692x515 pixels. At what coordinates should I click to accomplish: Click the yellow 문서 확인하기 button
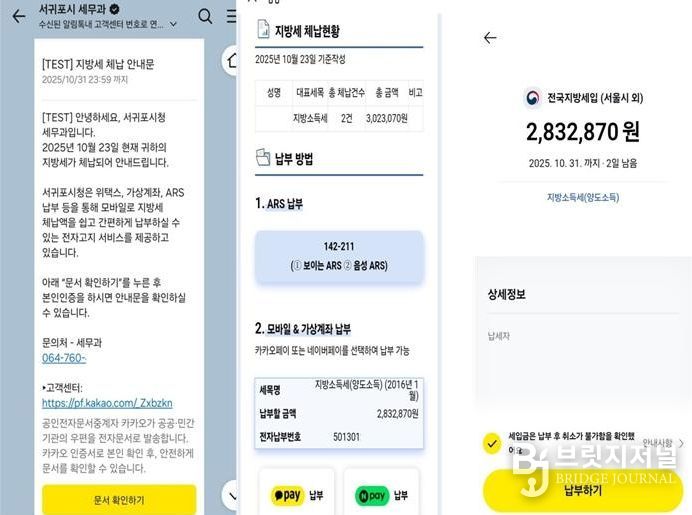[x=119, y=500]
